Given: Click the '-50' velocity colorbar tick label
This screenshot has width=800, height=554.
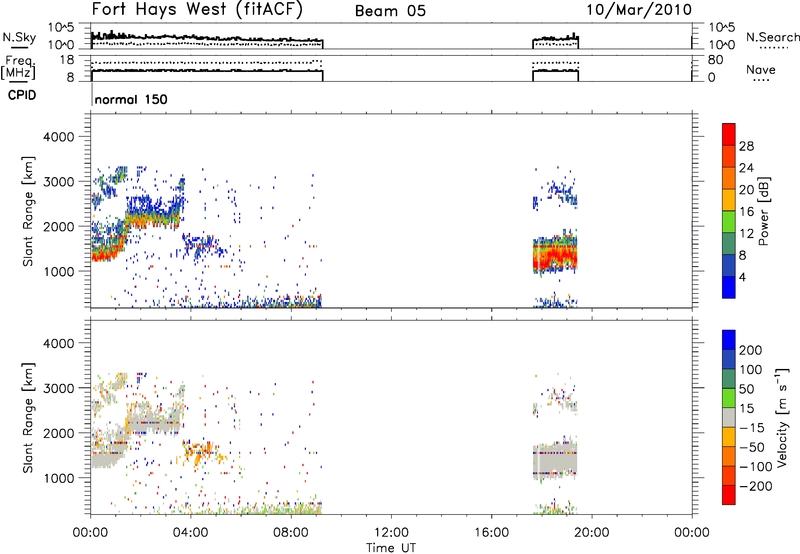Looking at the screenshot, I should (x=751, y=447).
